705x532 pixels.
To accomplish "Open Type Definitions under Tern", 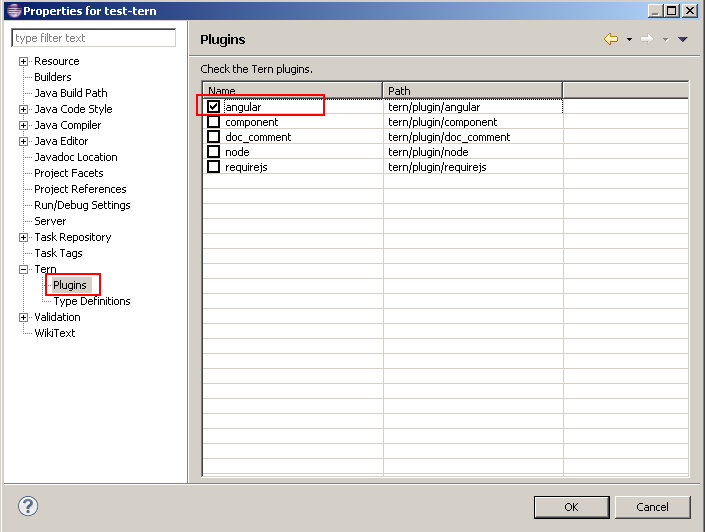I will [x=92, y=301].
